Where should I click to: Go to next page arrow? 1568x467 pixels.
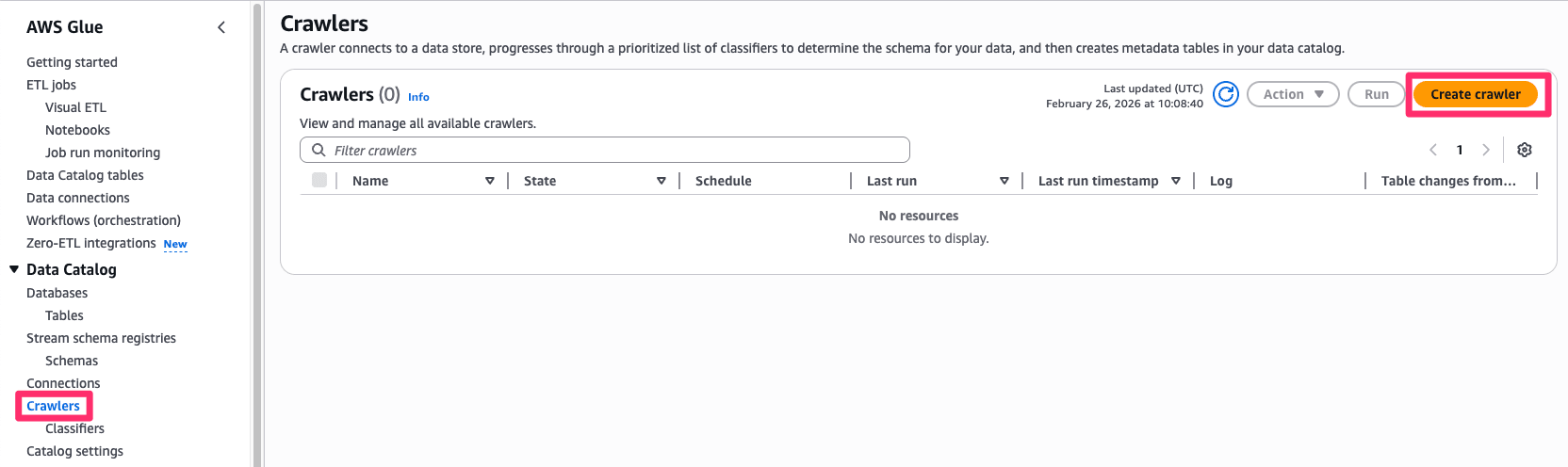point(1486,150)
